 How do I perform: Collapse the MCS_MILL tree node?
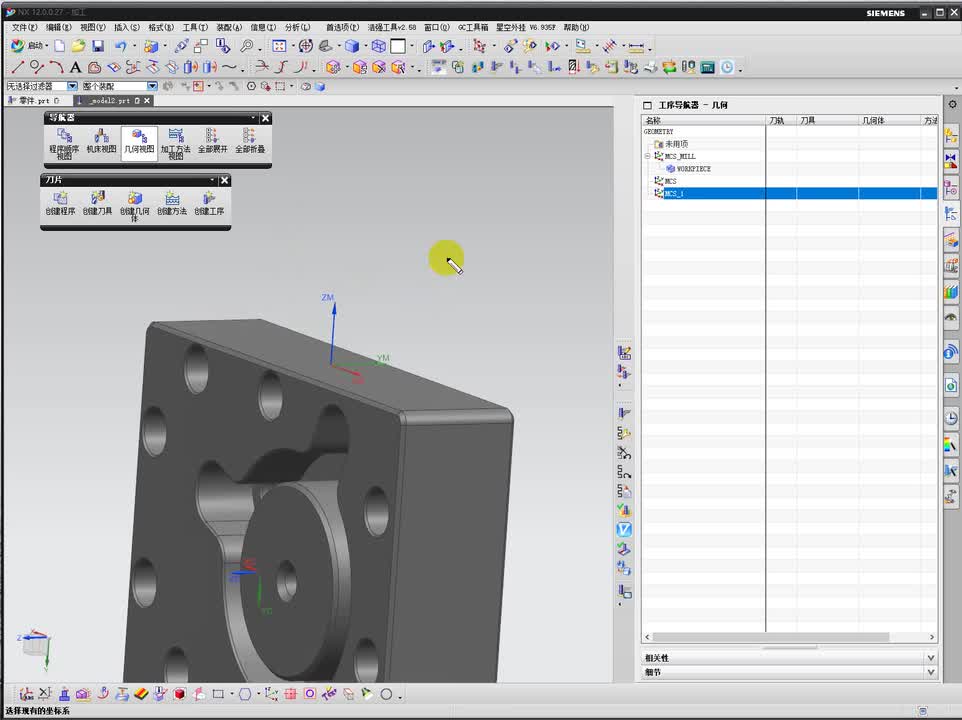pos(647,156)
